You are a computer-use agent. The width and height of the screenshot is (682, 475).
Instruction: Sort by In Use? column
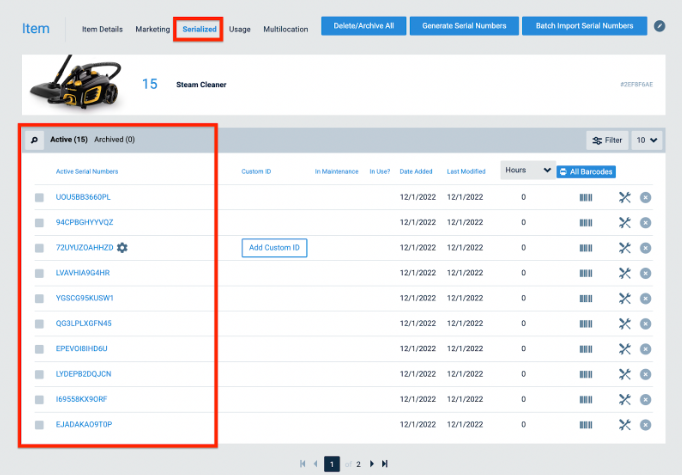380,171
